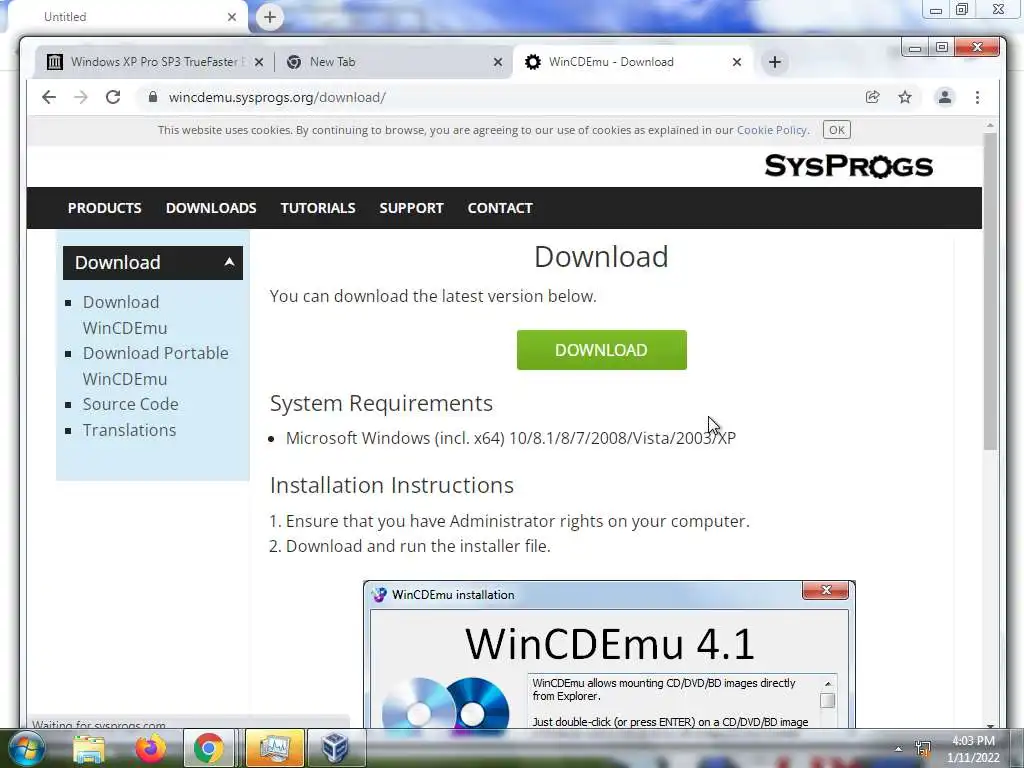Show hidden system tray icons
This screenshot has width=1024, height=768.
click(x=899, y=749)
